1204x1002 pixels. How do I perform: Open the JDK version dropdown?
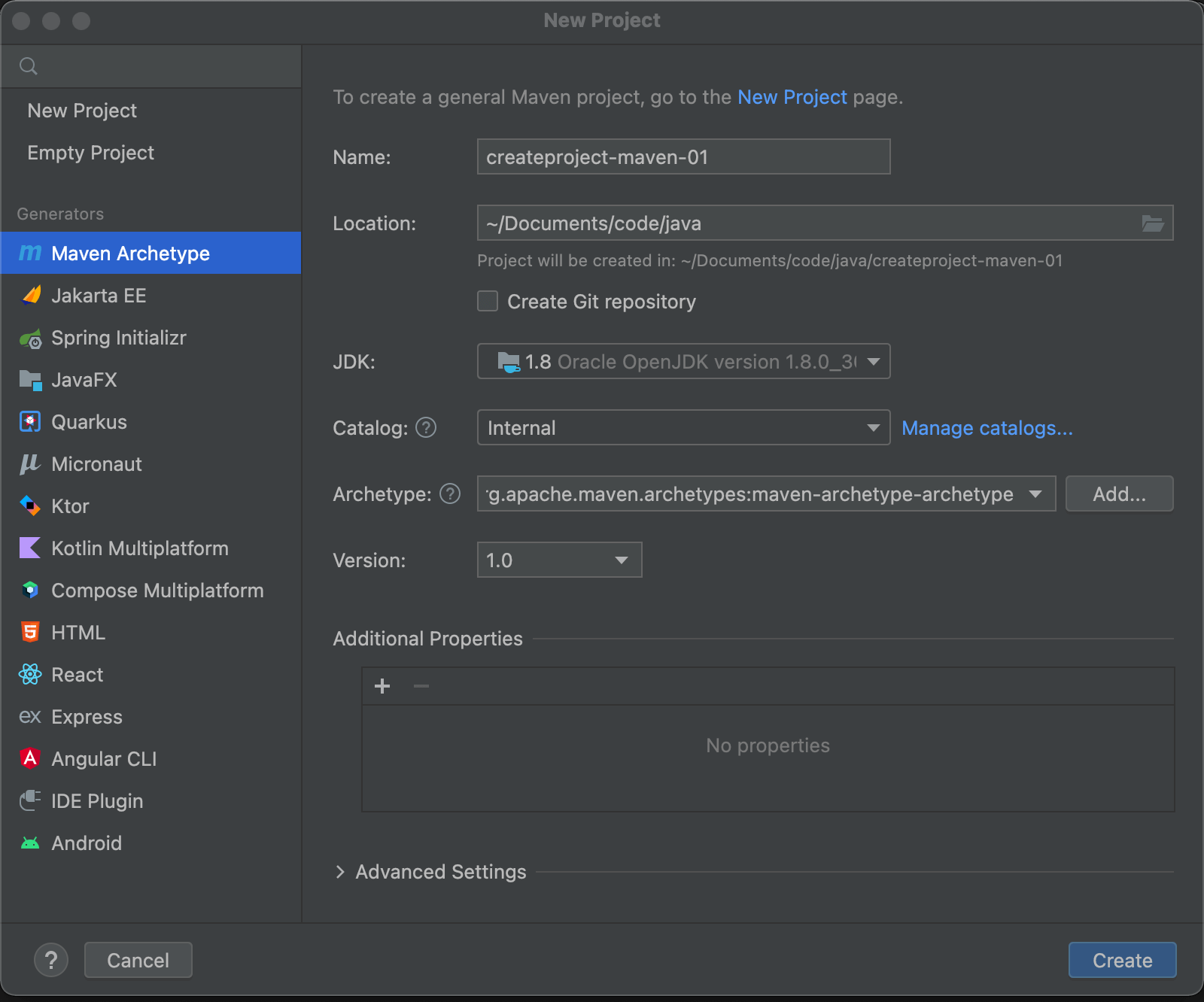[683, 362]
